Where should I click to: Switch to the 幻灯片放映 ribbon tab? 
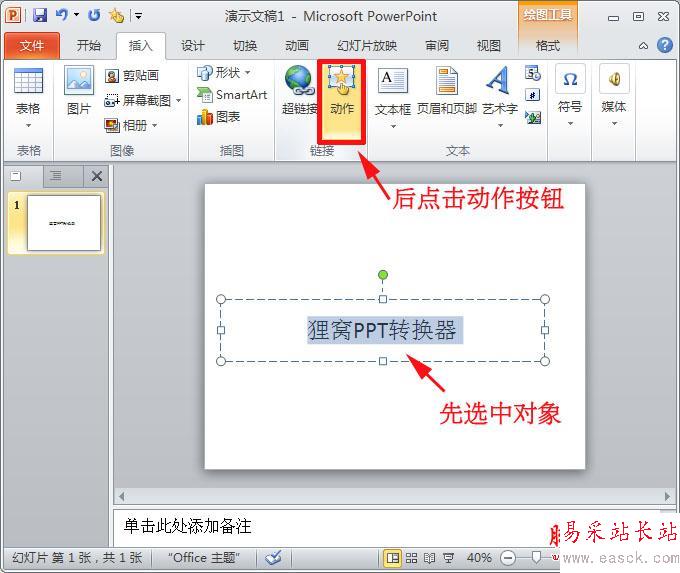367,46
